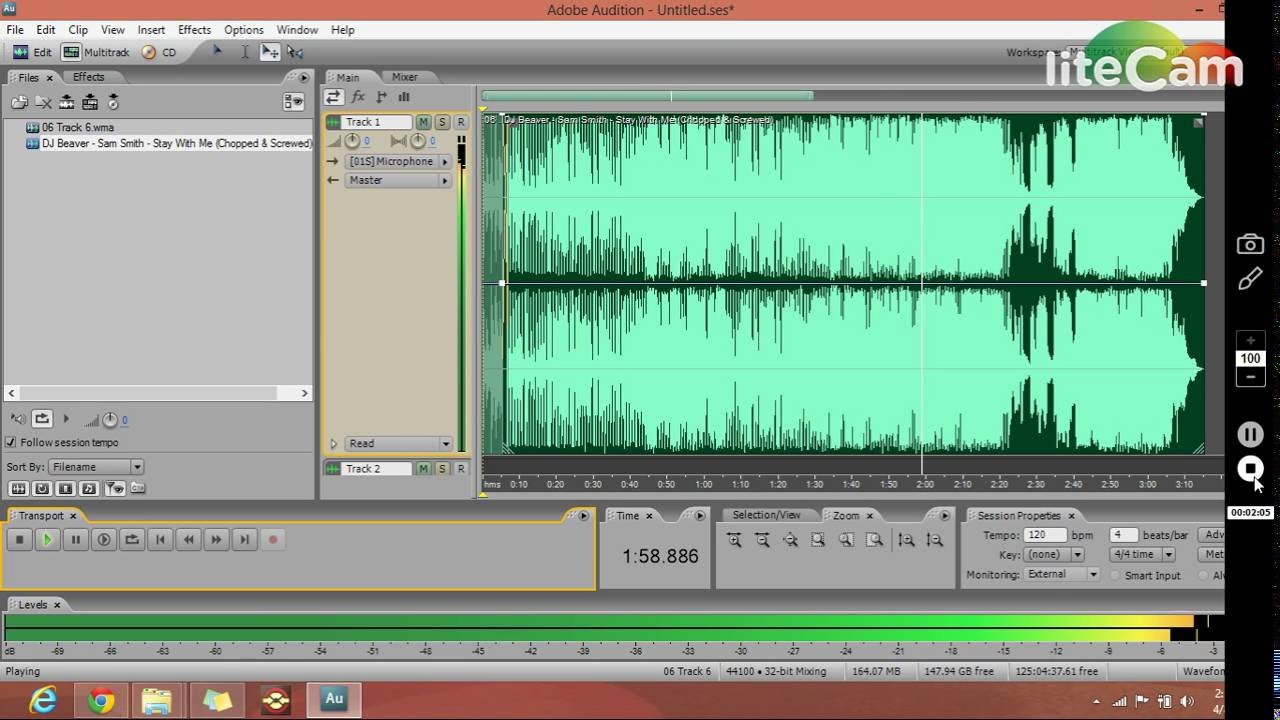Image resolution: width=1280 pixels, height=720 pixels.
Task: Open the Sort By Filename dropdown
Action: tap(96, 467)
